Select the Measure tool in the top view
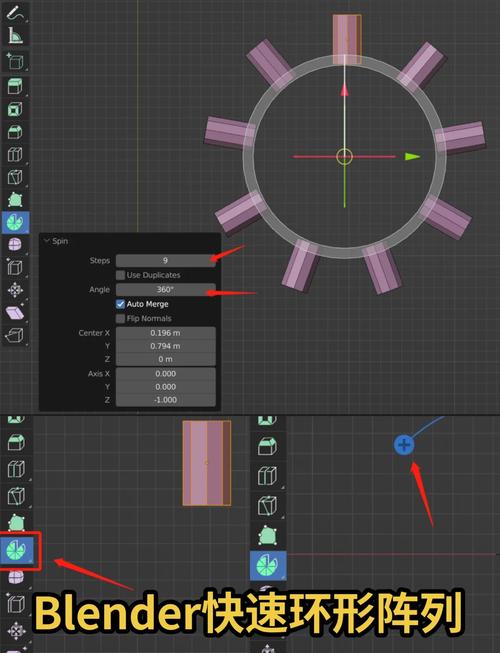500x653 pixels. [x=15, y=35]
